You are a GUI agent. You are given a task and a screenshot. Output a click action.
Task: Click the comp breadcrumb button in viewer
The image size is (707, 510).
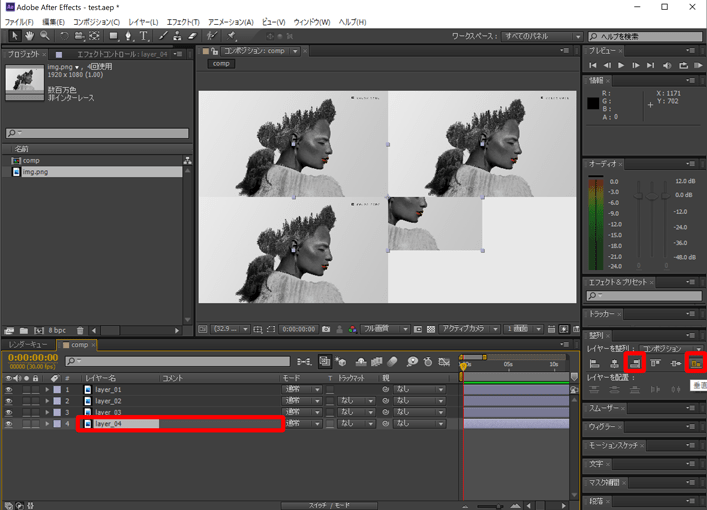coord(221,64)
